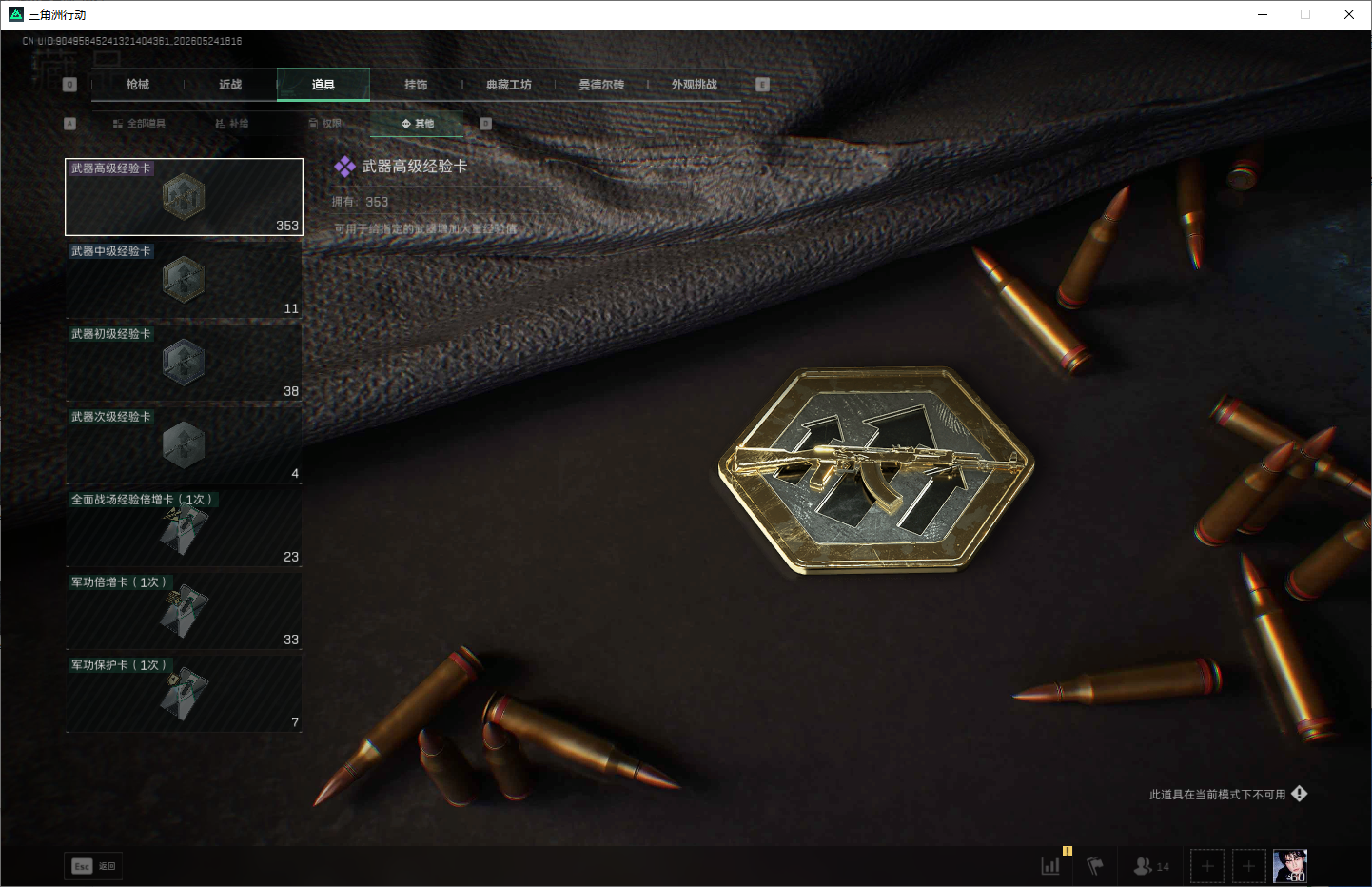
Task: Select the 武器初级经验卡 item
Action: pos(184,363)
